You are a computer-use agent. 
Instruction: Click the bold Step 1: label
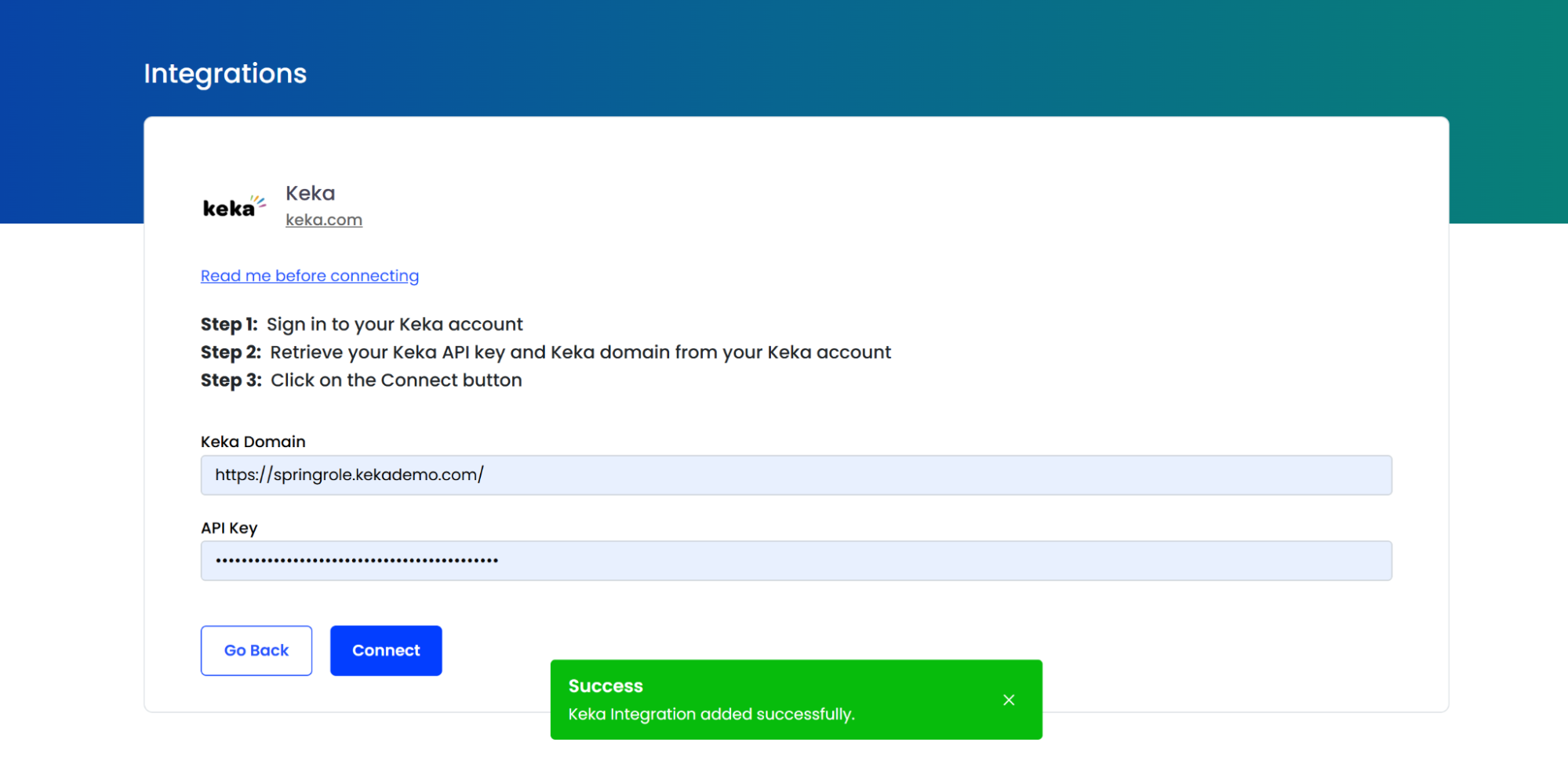(228, 325)
